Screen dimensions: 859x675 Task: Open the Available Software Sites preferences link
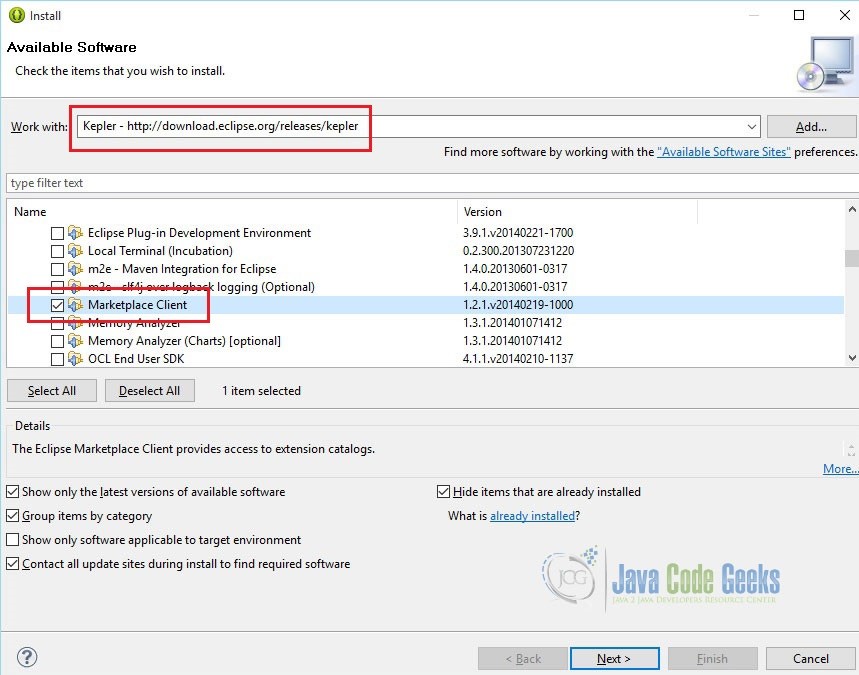coord(724,152)
